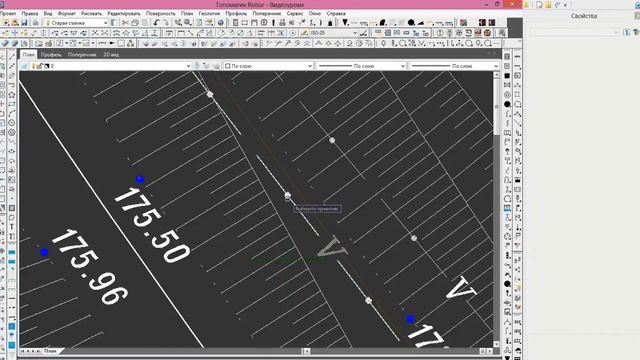Open the Поверхность menu
The height and width of the screenshot is (360, 640).
pyautogui.click(x=160, y=13)
